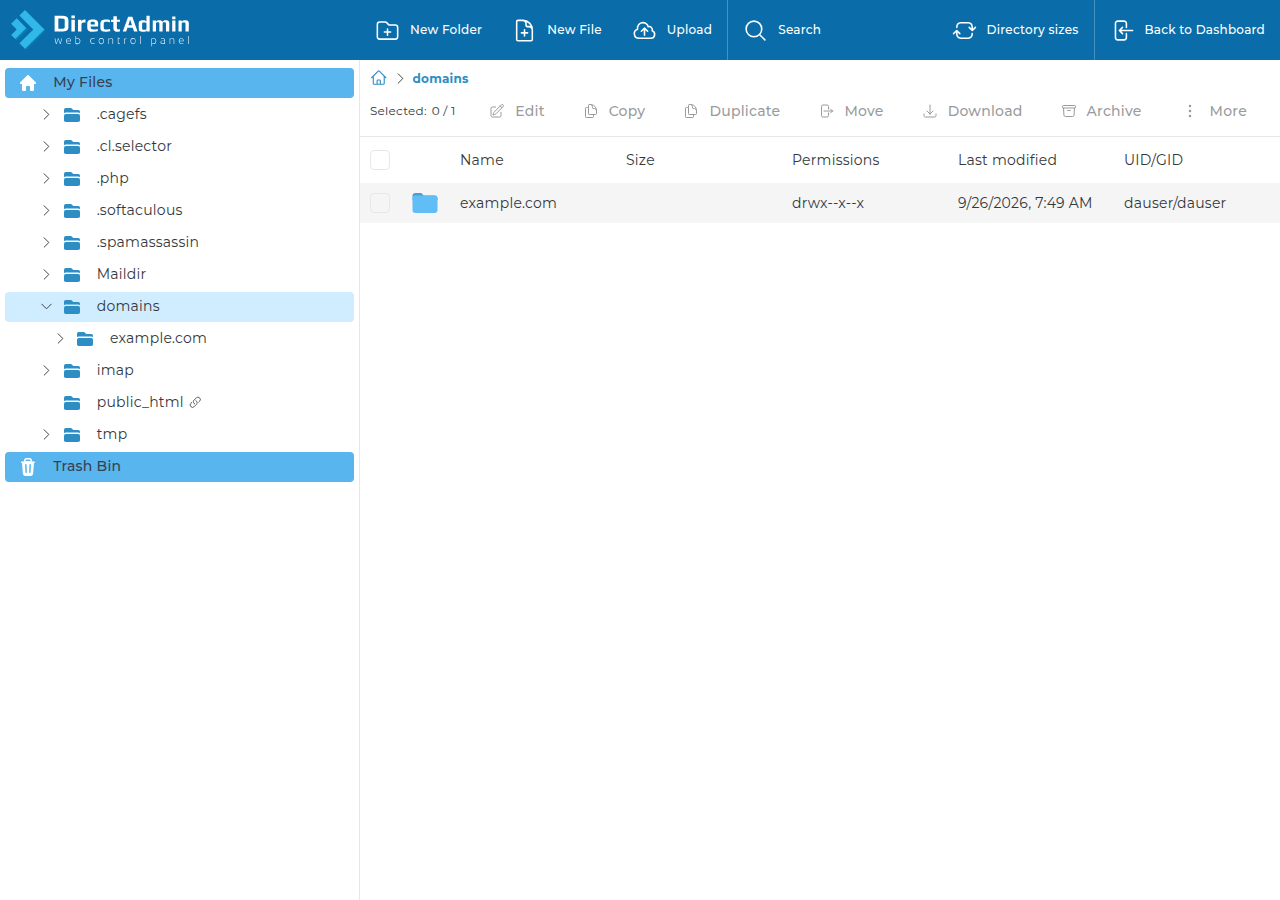Expand the .softaculous tree node
This screenshot has width=1280, height=900.
point(46,210)
